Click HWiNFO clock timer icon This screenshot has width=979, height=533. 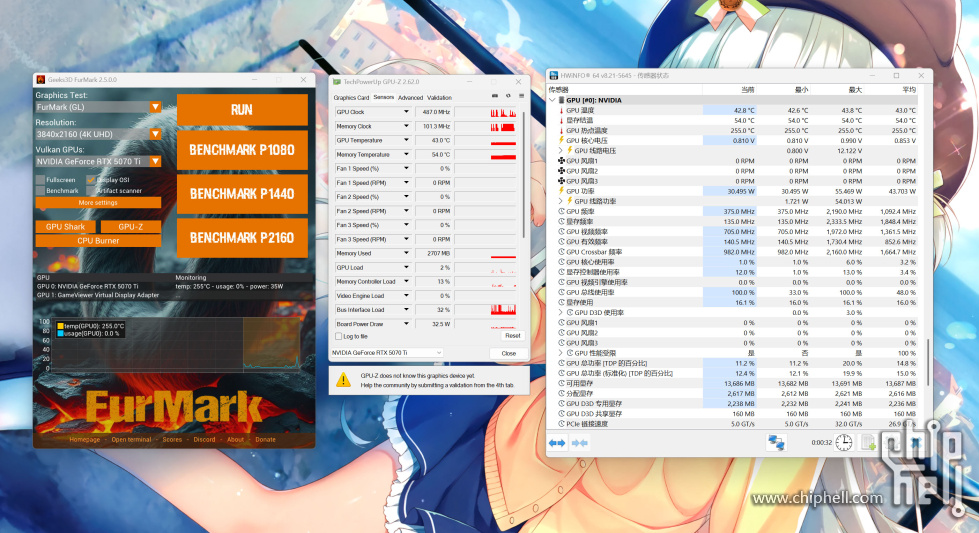click(x=844, y=443)
